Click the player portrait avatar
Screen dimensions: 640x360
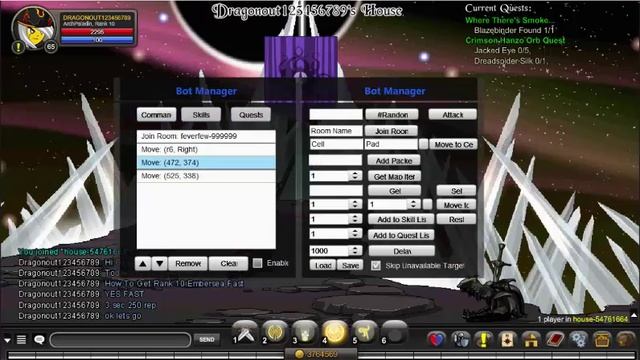(x=33, y=28)
